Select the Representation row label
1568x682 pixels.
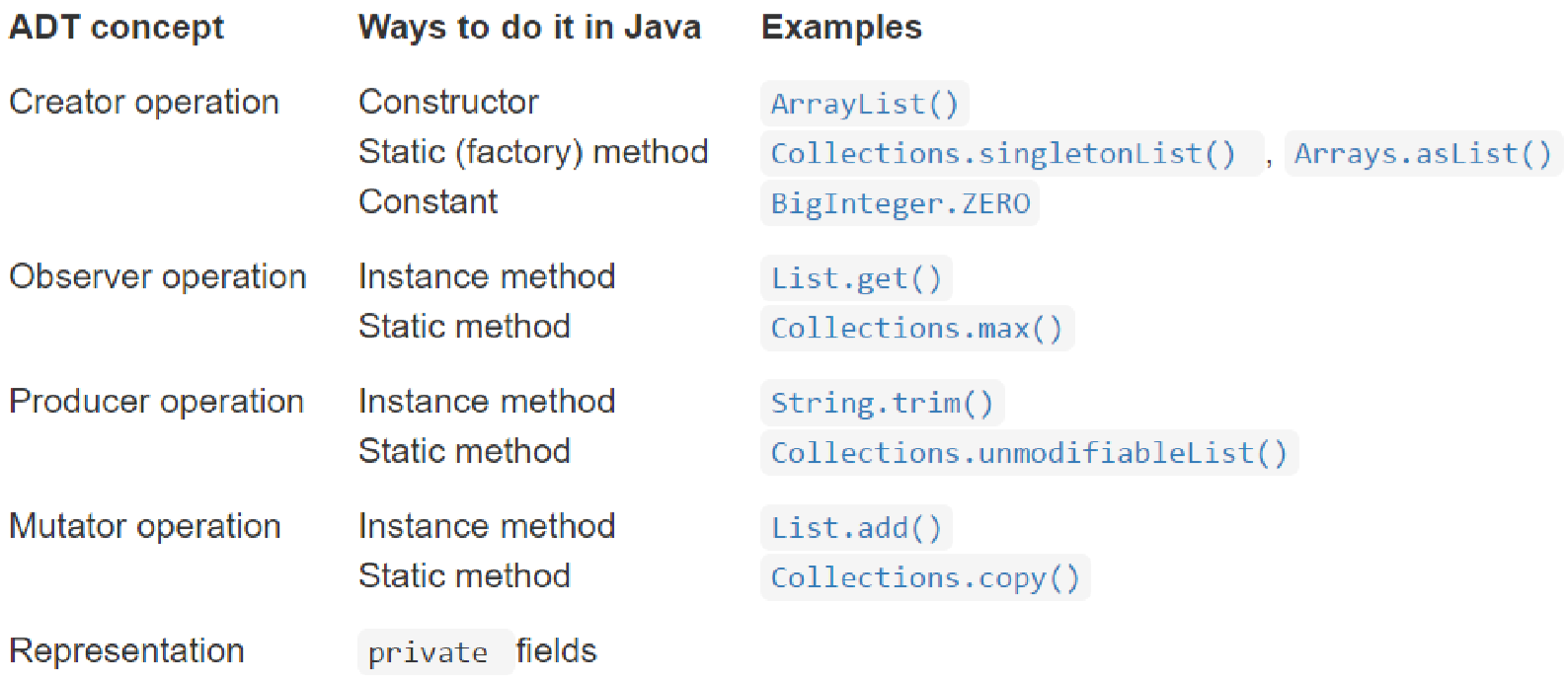(x=126, y=650)
